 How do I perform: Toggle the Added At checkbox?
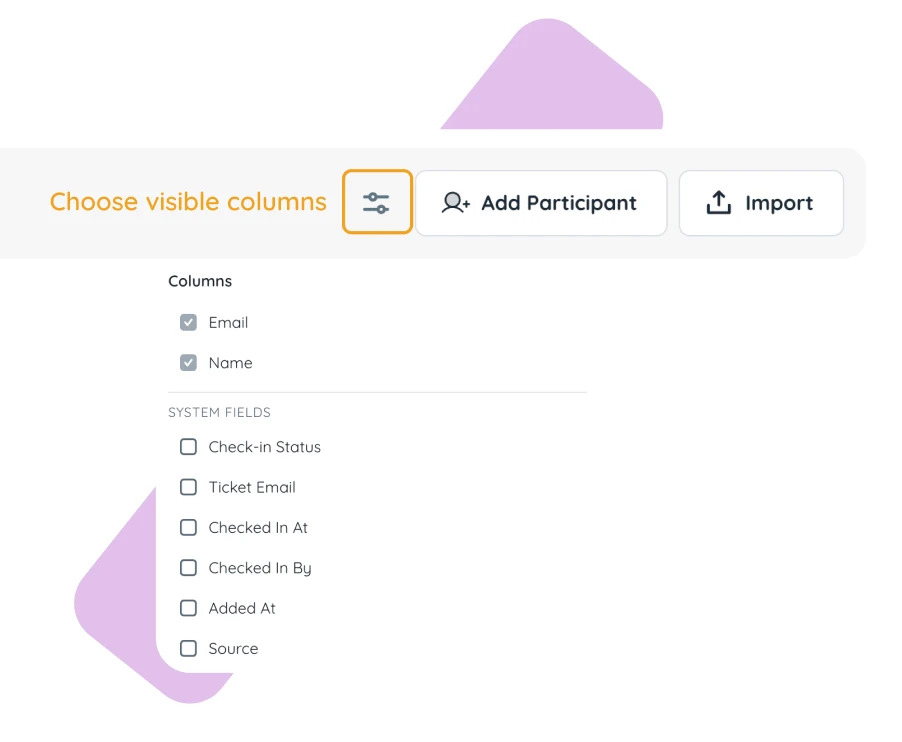click(x=188, y=608)
